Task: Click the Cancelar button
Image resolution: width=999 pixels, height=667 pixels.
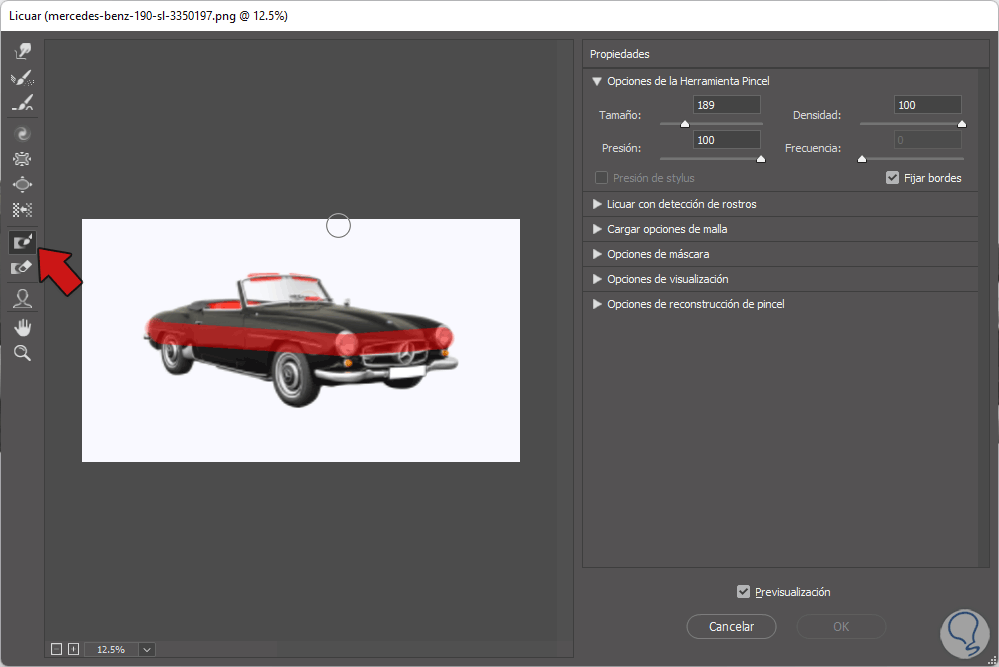Action: pos(731,627)
